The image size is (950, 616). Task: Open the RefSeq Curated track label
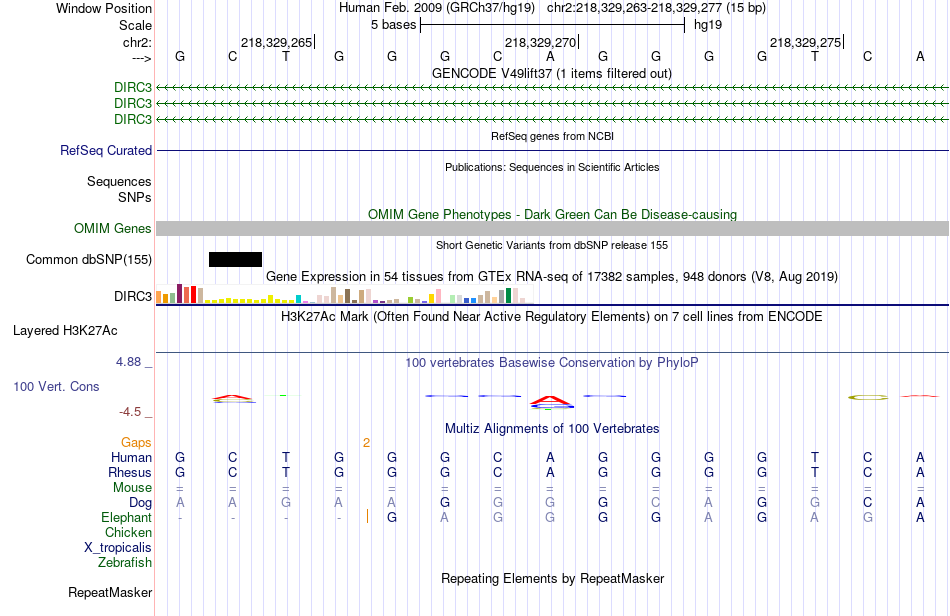tap(105, 150)
